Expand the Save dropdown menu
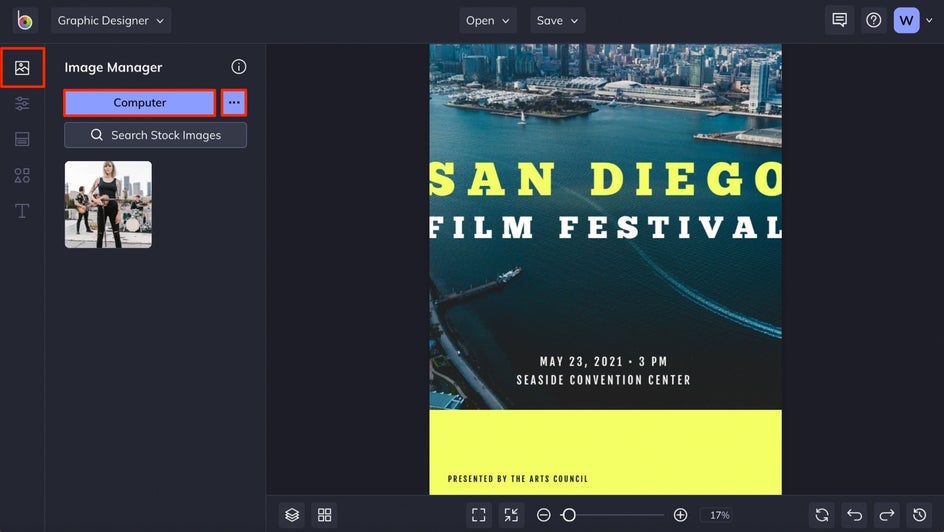 (557, 20)
